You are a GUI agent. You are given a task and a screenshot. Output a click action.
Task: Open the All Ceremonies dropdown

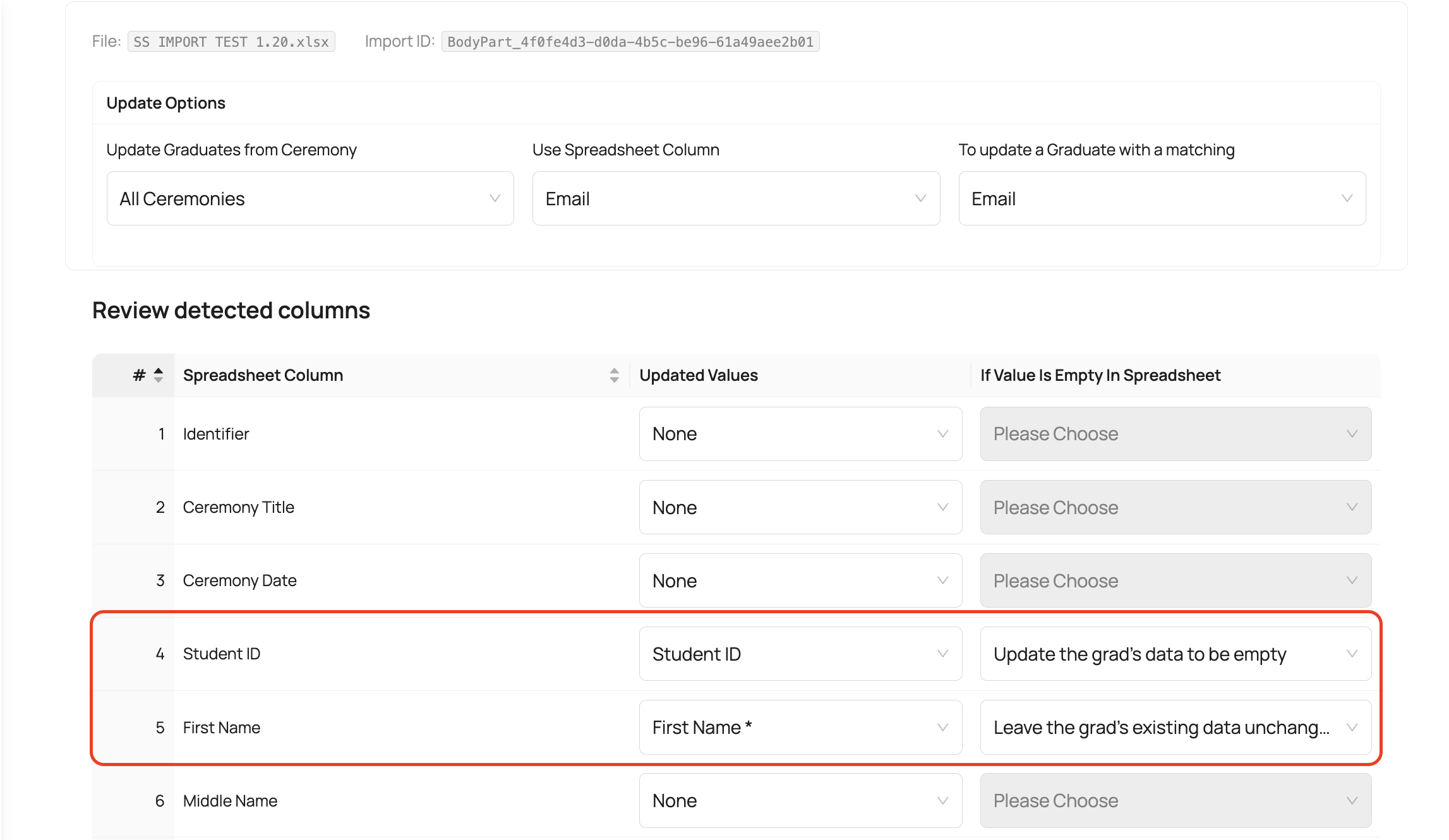tap(310, 198)
